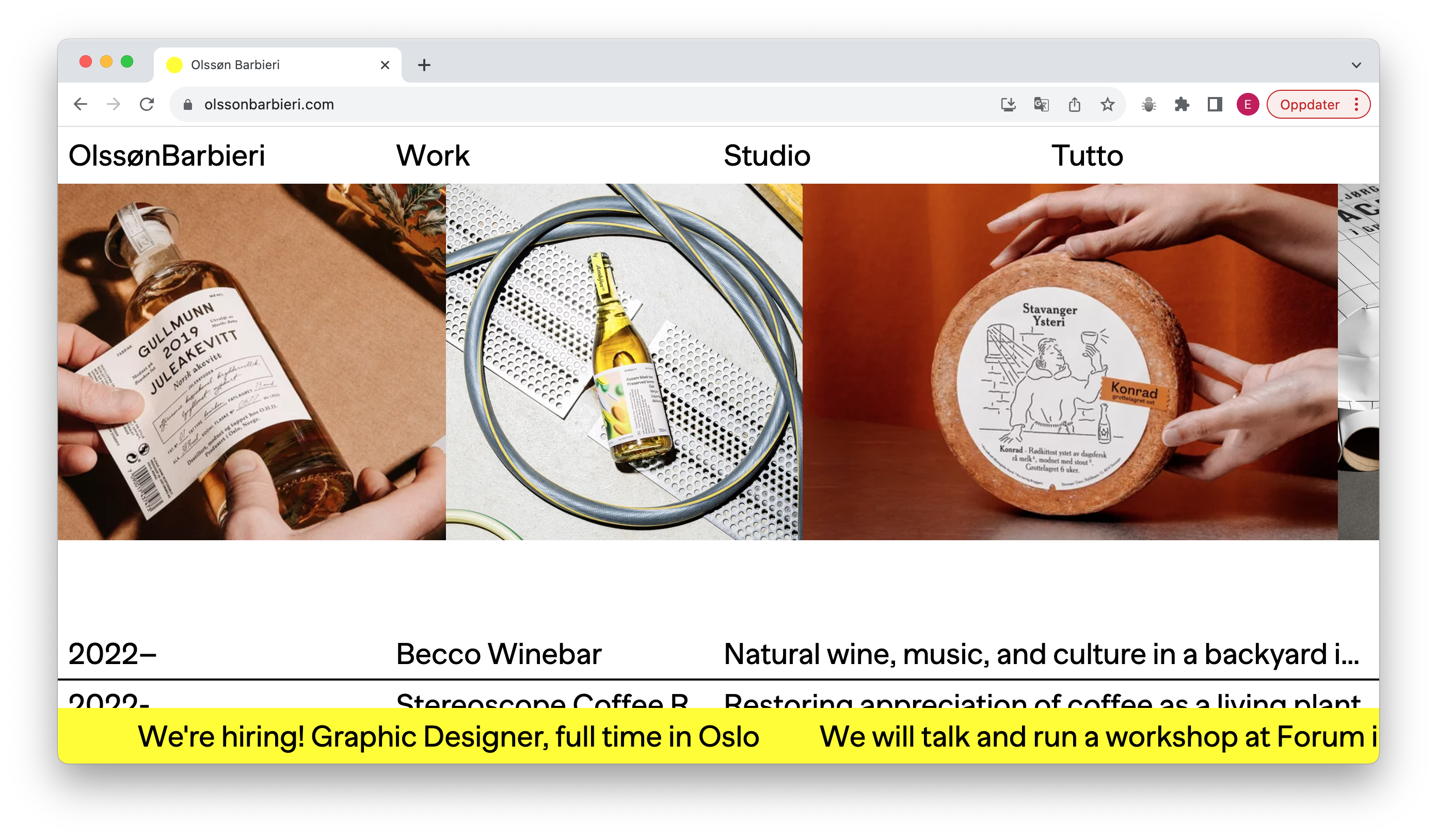Click We're hiring Graphic Designer banner link
This screenshot has height=840, width=1437.
pyautogui.click(x=448, y=736)
